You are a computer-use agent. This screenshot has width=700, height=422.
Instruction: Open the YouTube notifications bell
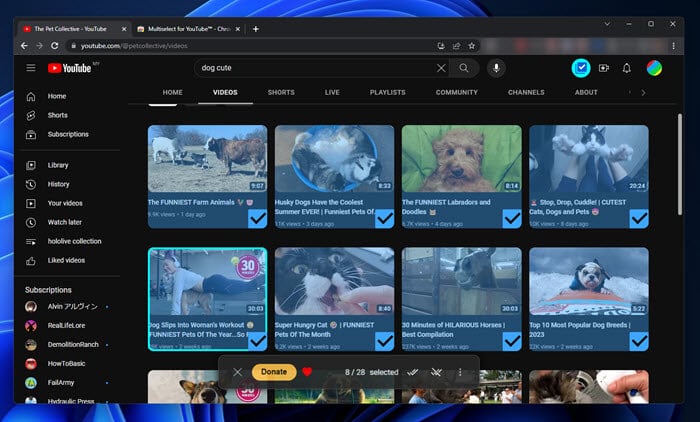click(x=627, y=68)
